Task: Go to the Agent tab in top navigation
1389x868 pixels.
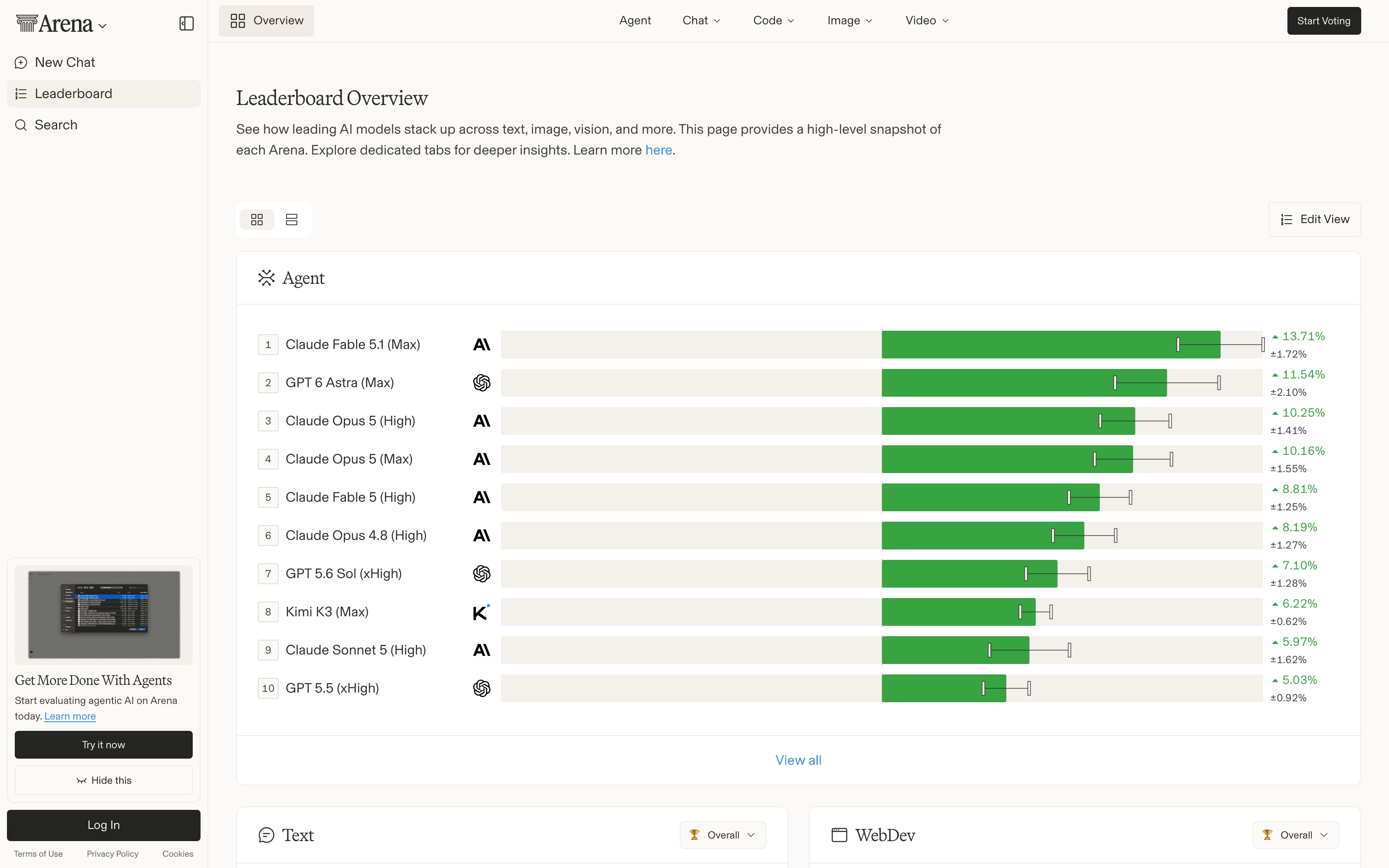Action: pos(635,21)
